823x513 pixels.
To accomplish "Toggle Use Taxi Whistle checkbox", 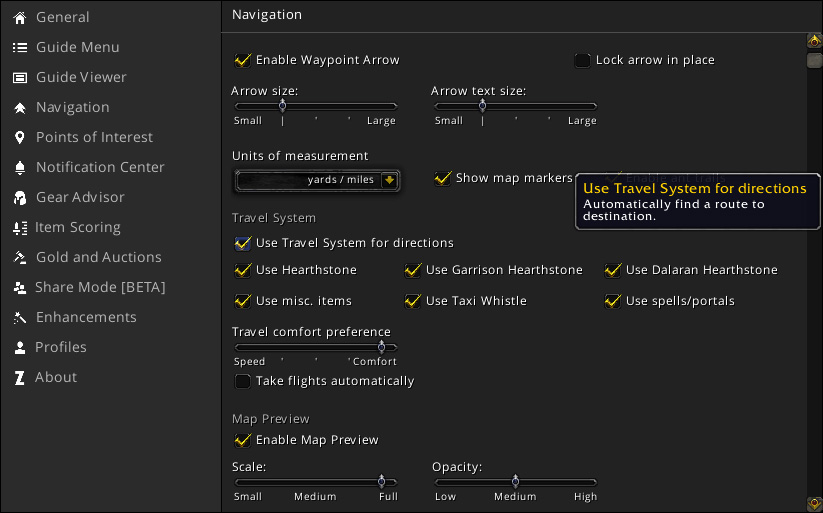I will pyautogui.click(x=413, y=301).
